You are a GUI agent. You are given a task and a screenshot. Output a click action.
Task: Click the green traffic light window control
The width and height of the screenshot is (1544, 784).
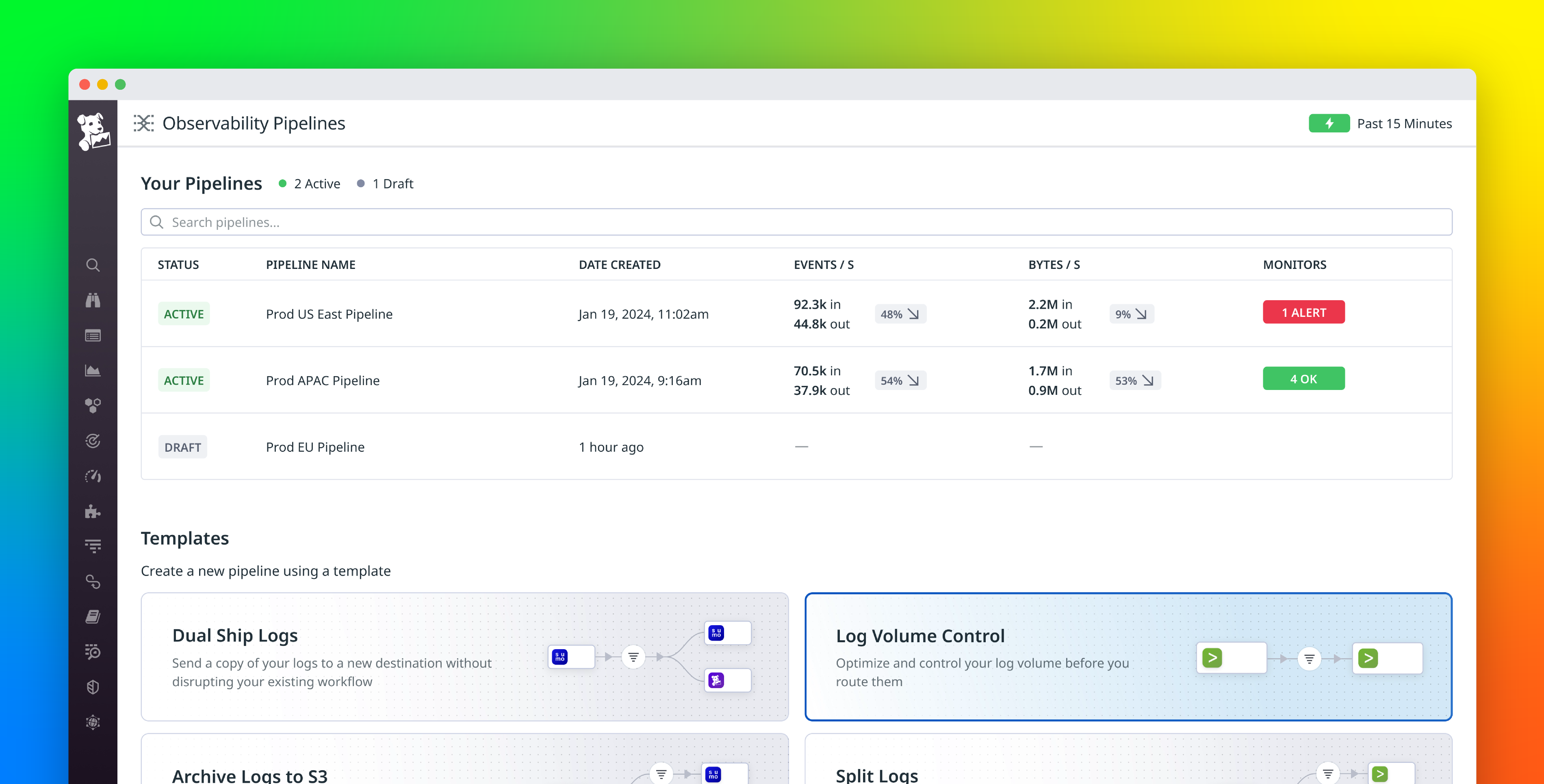[x=120, y=84]
